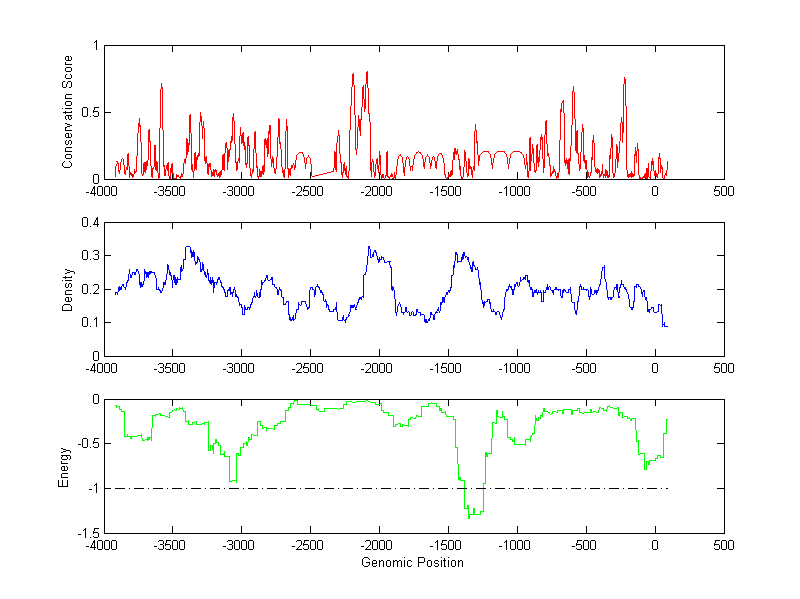The height and width of the screenshot is (599, 800).
Task: Click the blue density peak near -2050
Action: tap(369, 248)
